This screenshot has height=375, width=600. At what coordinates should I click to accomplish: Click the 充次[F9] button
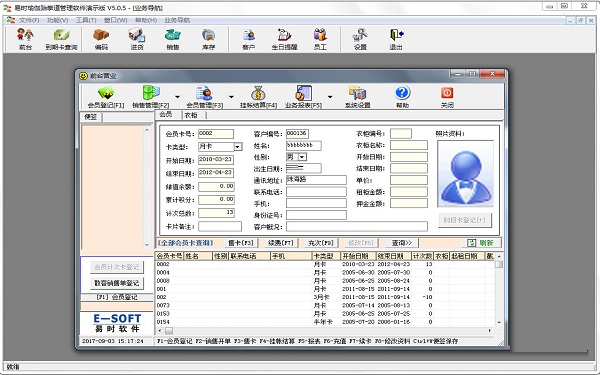(321, 243)
